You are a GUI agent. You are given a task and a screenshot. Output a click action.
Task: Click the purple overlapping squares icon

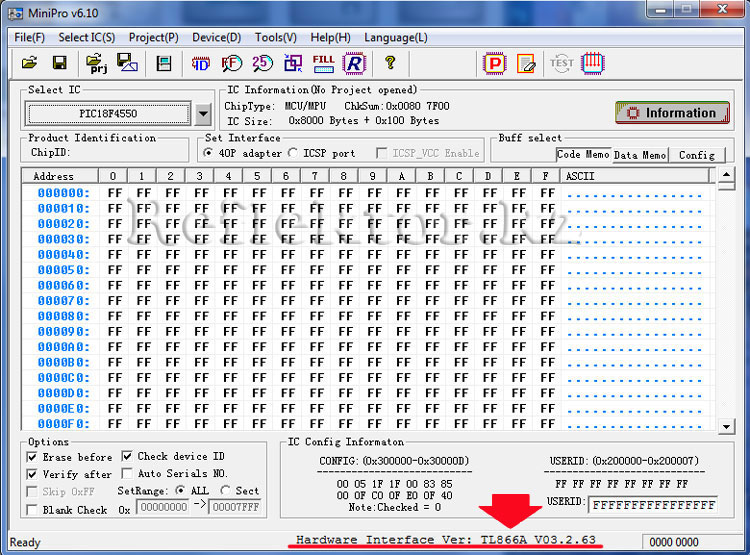click(x=293, y=63)
